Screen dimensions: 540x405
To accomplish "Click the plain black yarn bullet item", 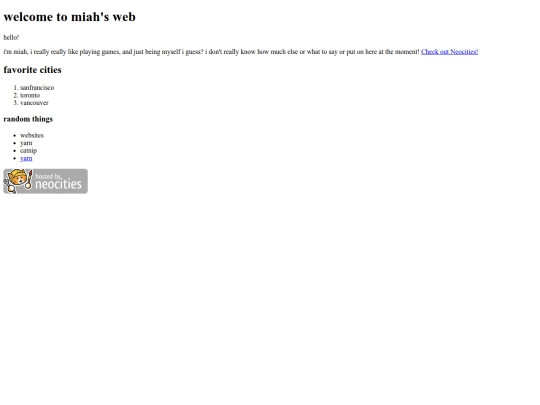I will click(26, 143).
